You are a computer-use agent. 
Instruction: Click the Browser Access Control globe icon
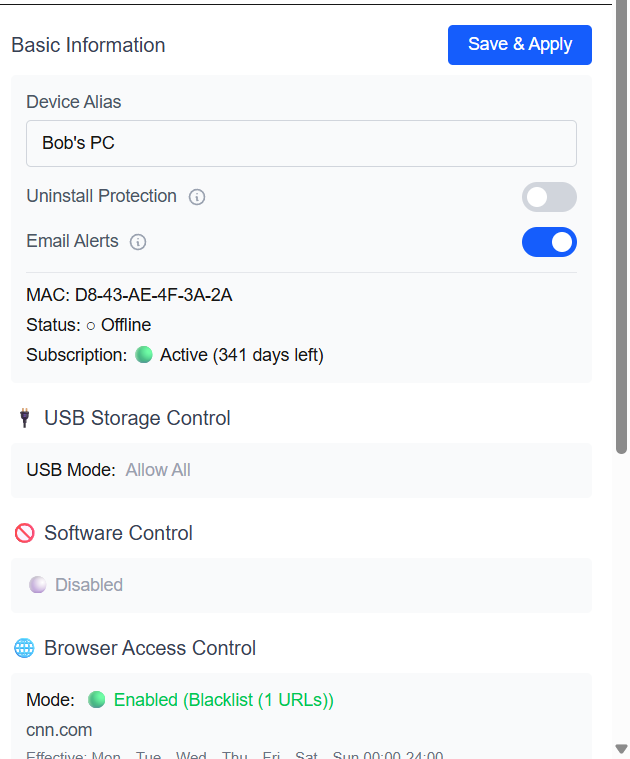click(24, 648)
